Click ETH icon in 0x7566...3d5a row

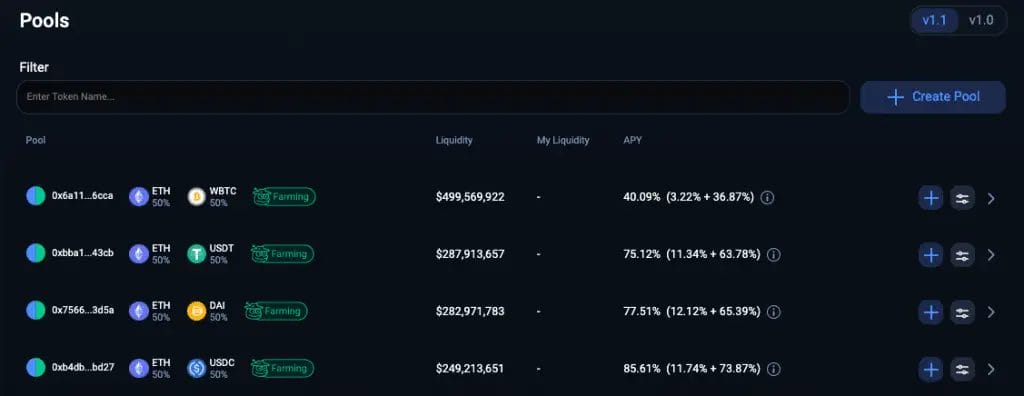coord(138,312)
